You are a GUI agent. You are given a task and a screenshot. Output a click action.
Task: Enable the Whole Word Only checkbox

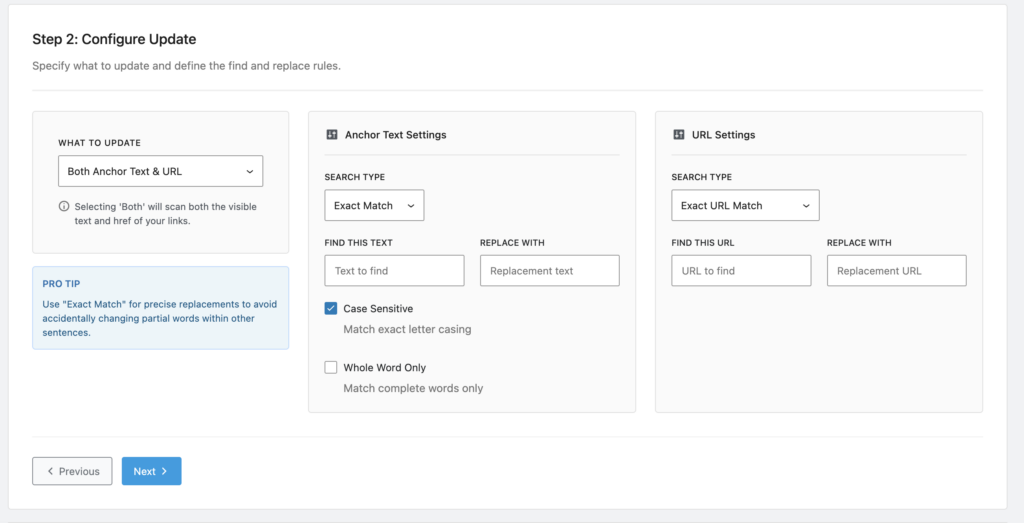pos(331,368)
